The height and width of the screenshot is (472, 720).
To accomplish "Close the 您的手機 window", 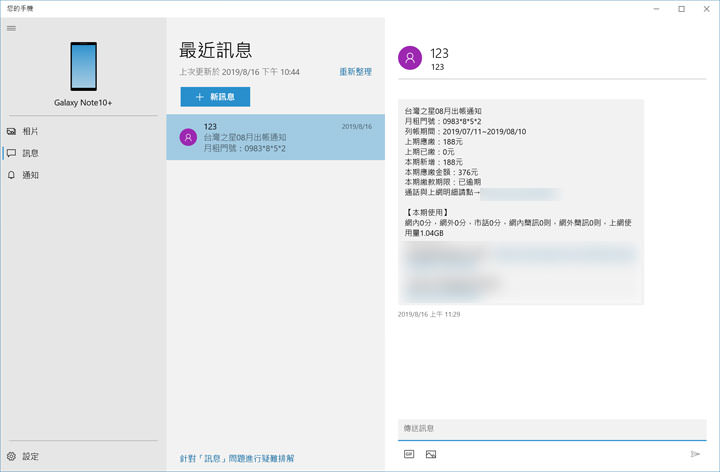I will pos(707,9).
